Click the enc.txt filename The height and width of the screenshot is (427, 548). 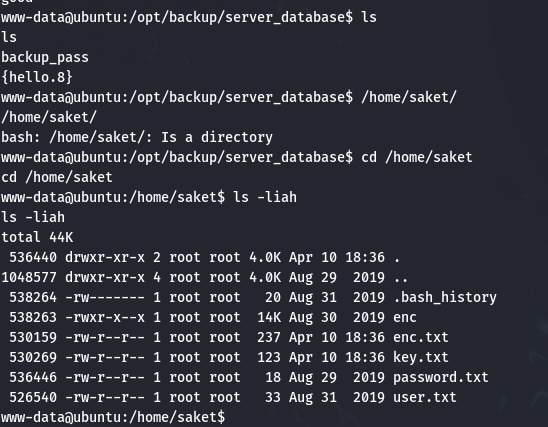420,338
